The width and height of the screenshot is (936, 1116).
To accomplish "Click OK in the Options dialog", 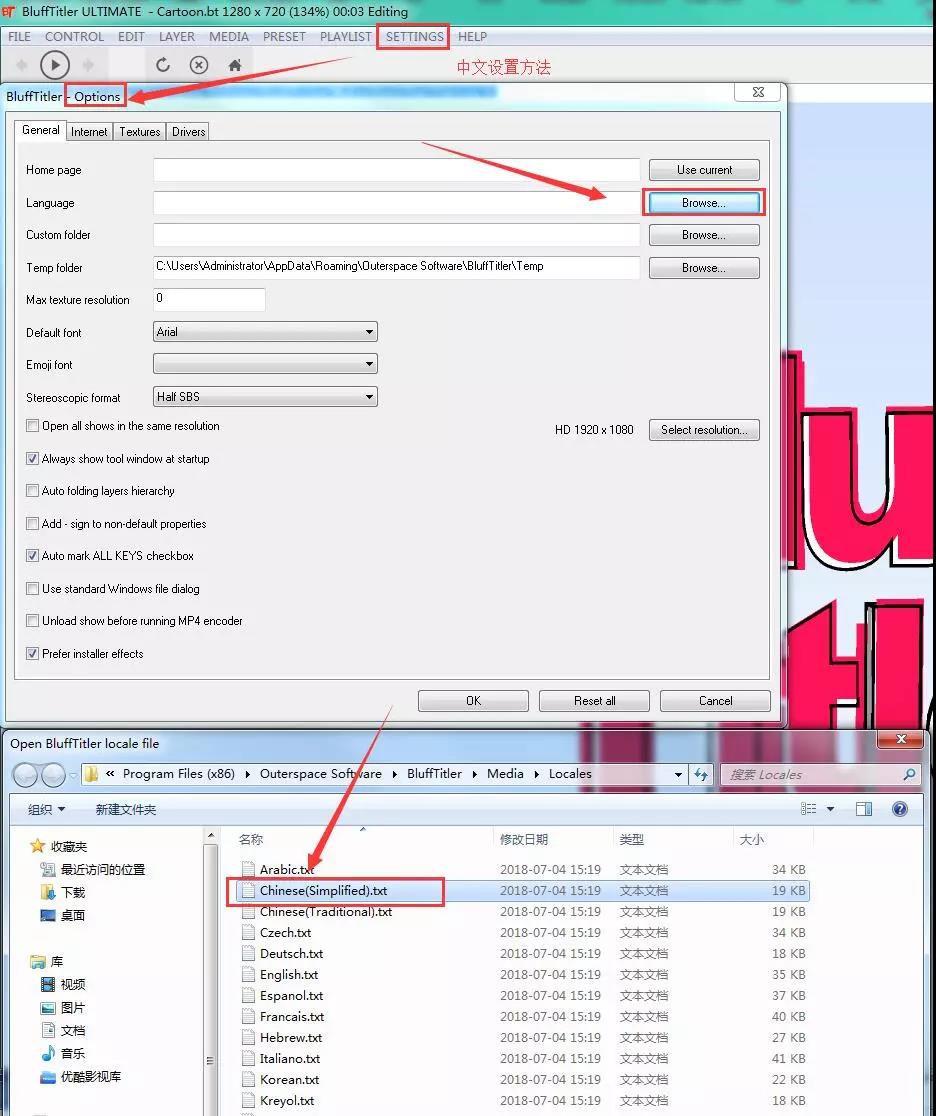I will coord(473,701).
